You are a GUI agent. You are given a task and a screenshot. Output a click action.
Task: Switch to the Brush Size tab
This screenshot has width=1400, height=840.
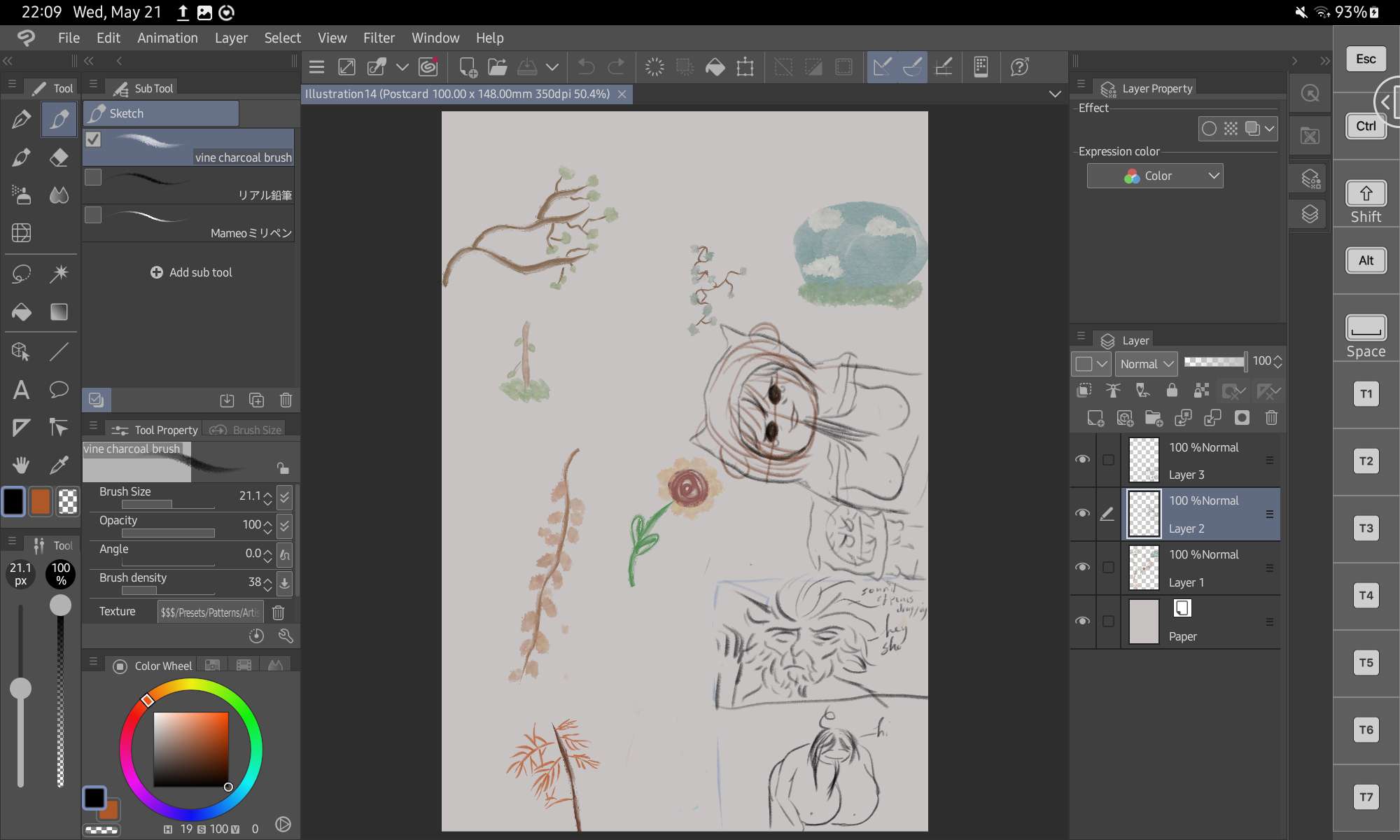click(246, 430)
